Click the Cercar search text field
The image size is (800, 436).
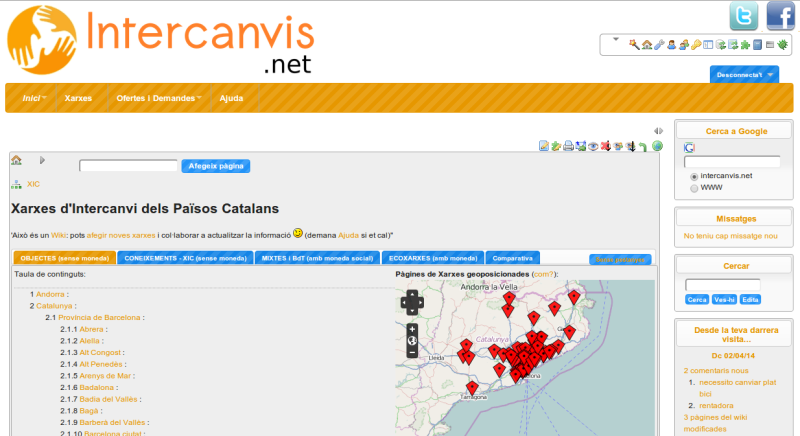pyautogui.click(x=723, y=285)
